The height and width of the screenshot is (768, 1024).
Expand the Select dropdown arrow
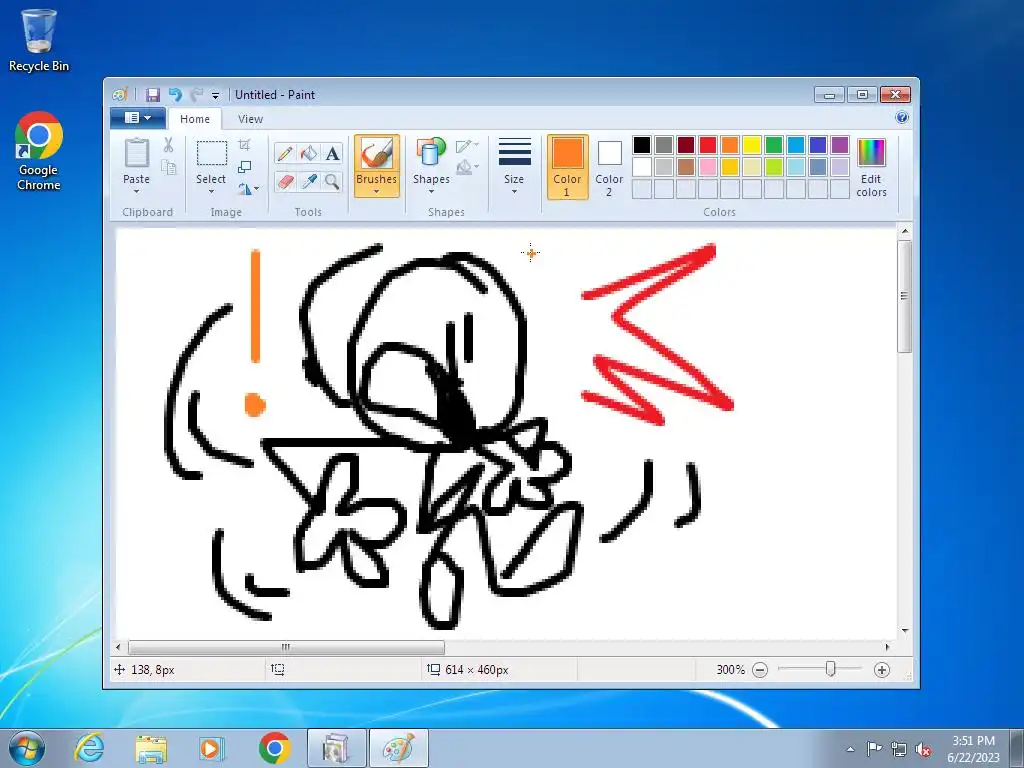tap(212, 192)
